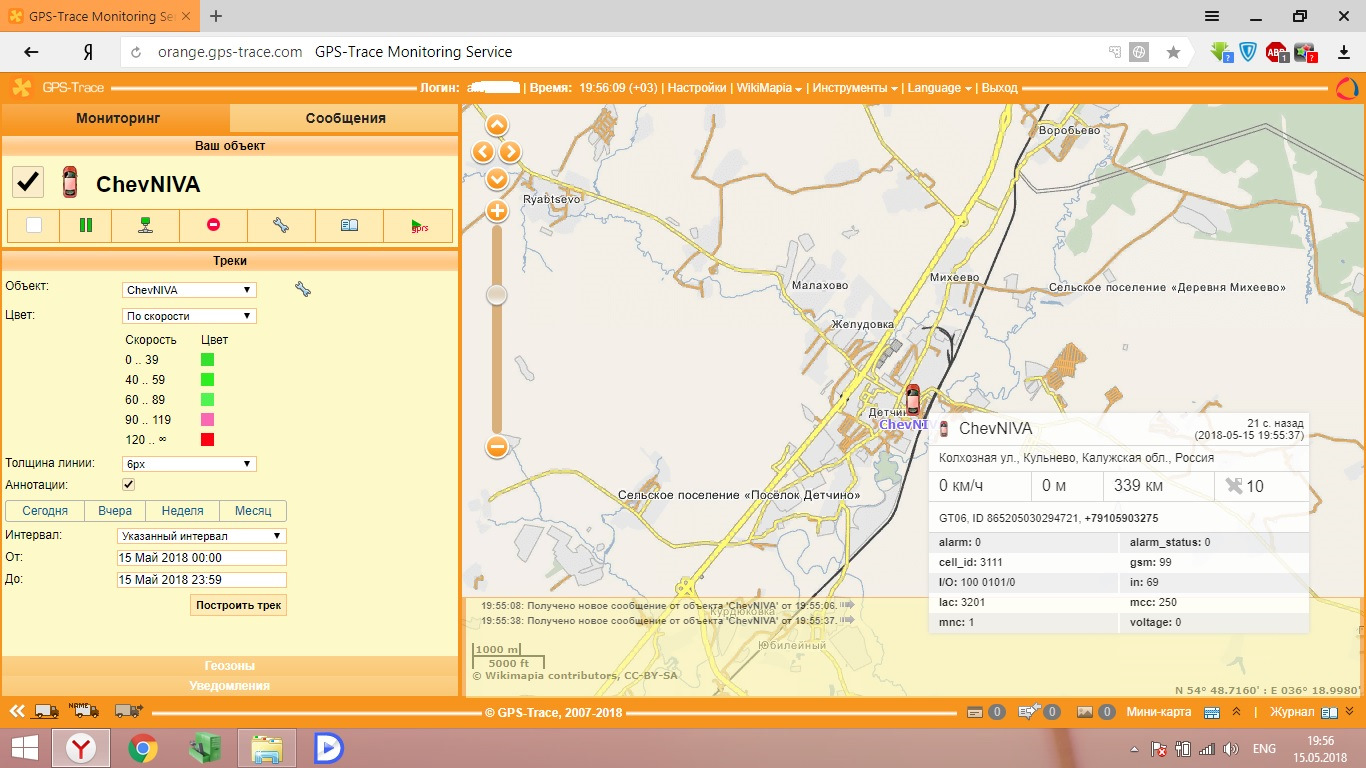The width and height of the screenshot is (1366, 768).
Task: Go back with the browser back arrow
Action: point(31,52)
